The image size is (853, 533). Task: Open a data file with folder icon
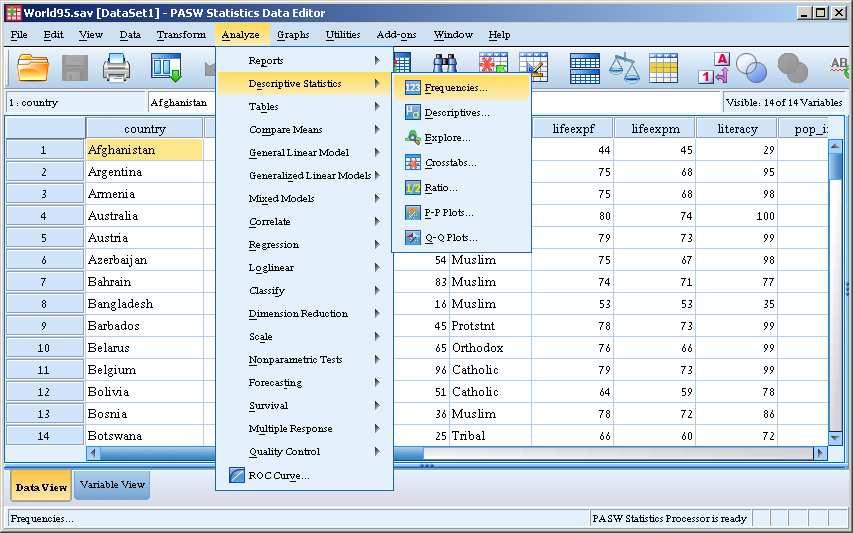[33, 67]
